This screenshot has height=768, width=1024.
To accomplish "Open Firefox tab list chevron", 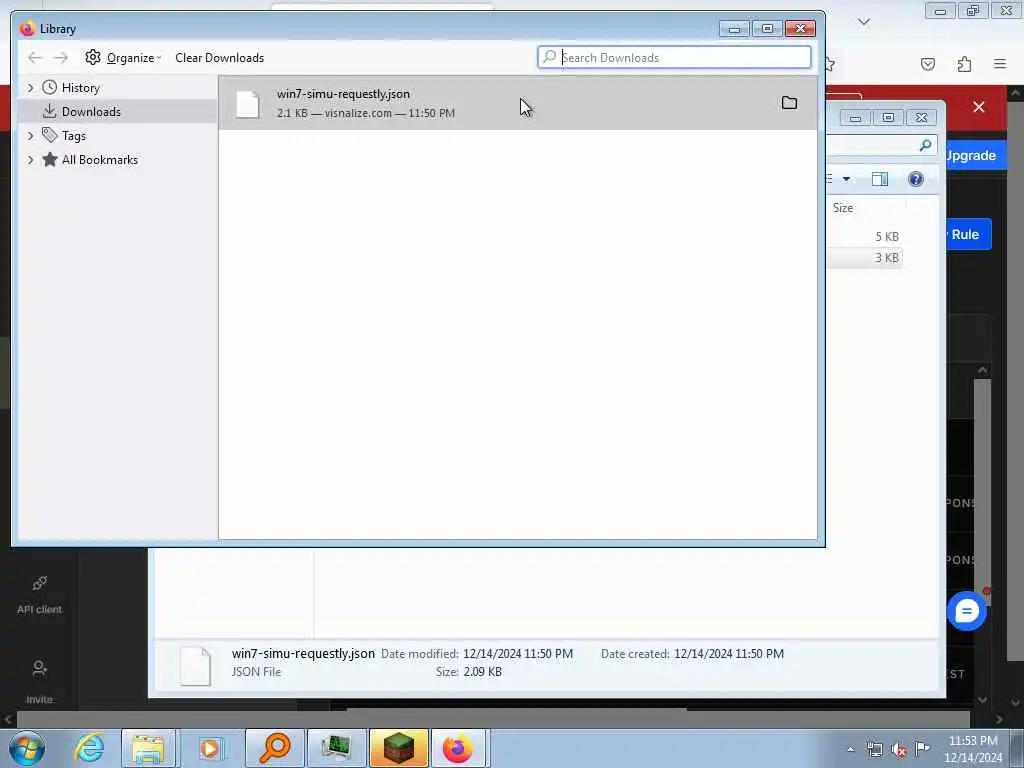I will tap(864, 22).
